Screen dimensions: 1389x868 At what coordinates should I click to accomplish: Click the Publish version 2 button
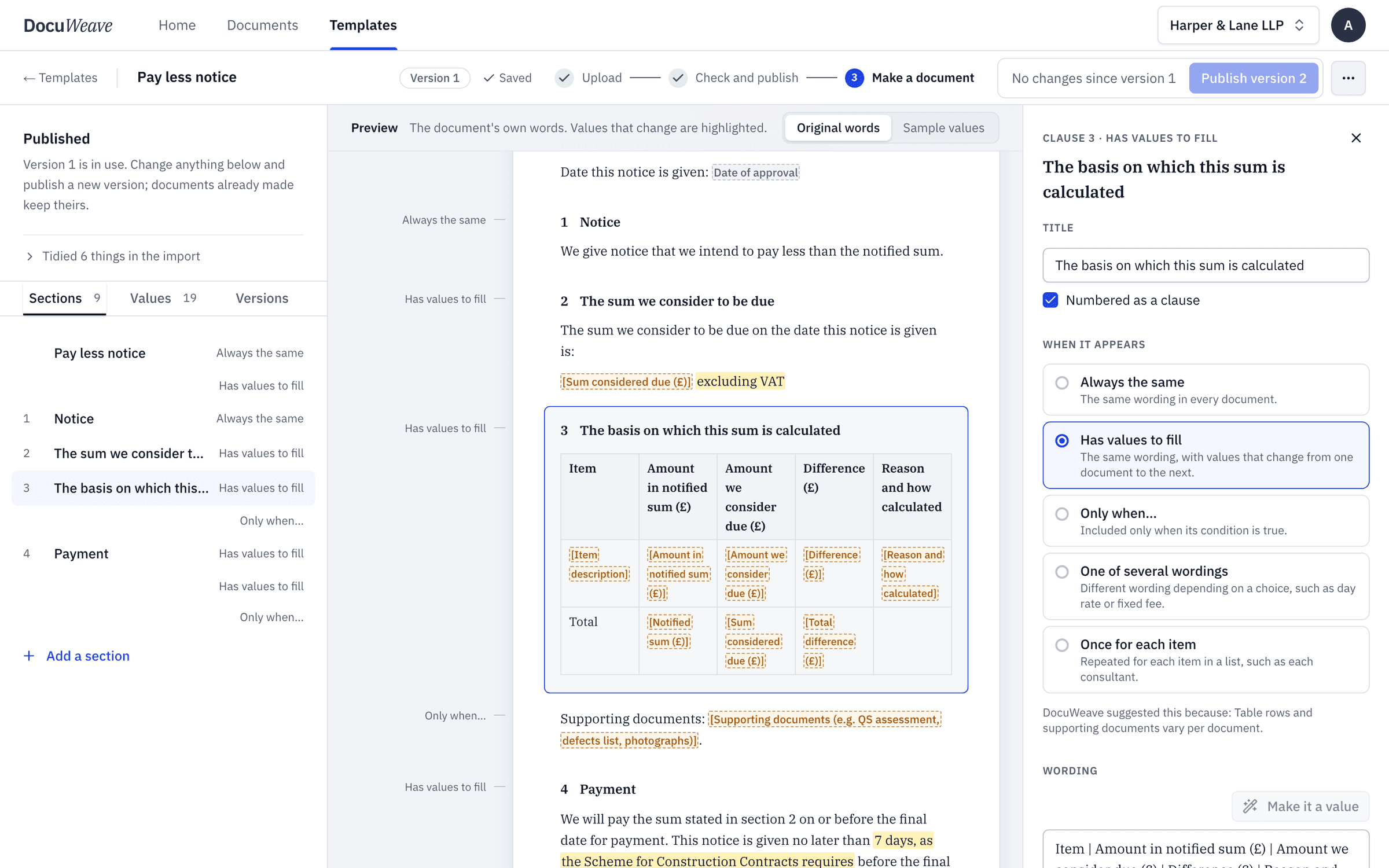pyautogui.click(x=1254, y=78)
